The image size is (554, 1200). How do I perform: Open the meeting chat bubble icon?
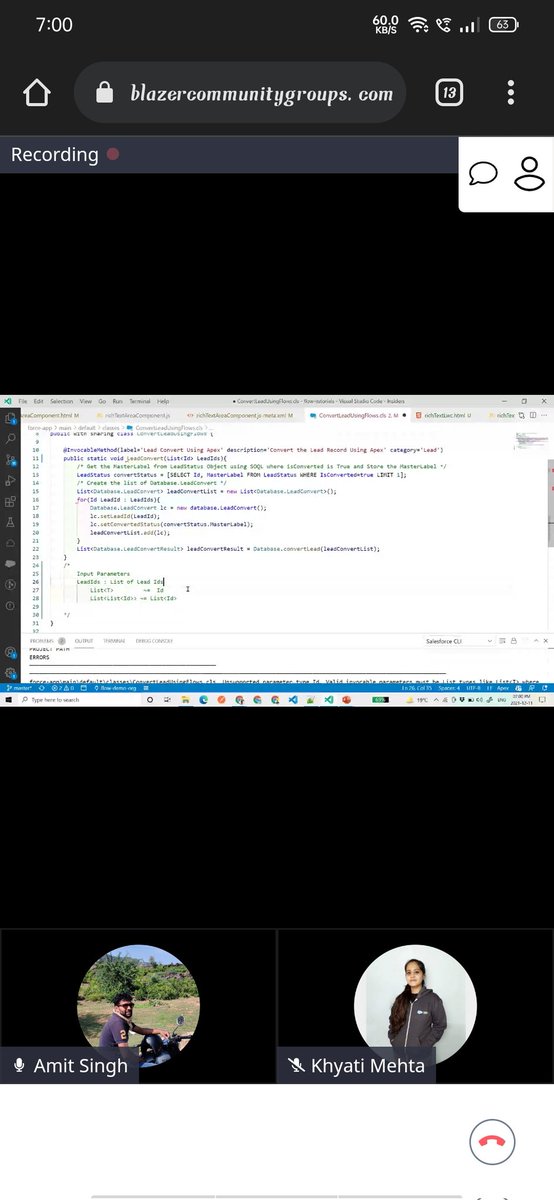coord(484,173)
